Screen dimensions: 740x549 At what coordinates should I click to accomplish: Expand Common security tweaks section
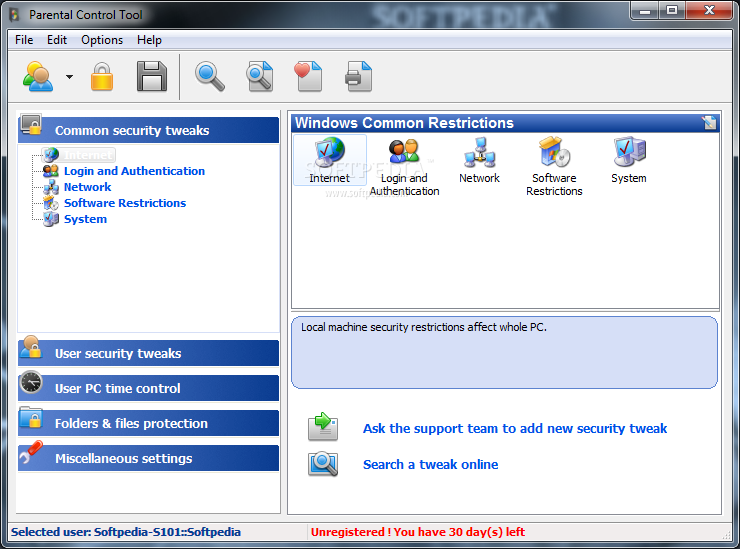[x=149, y=130]
